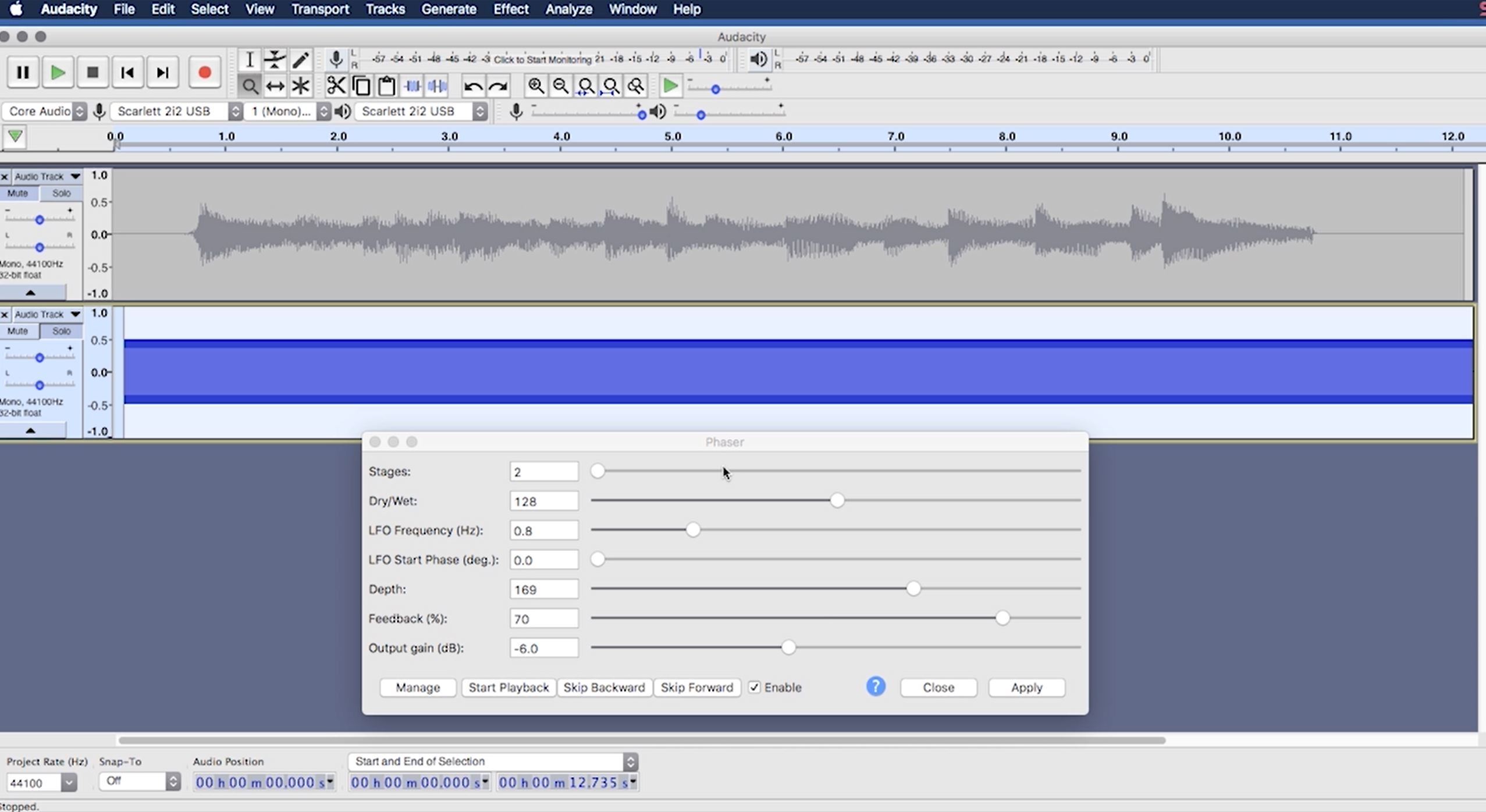Solo the second audio track
The image size is (1486, 812).
coord(61,330)
